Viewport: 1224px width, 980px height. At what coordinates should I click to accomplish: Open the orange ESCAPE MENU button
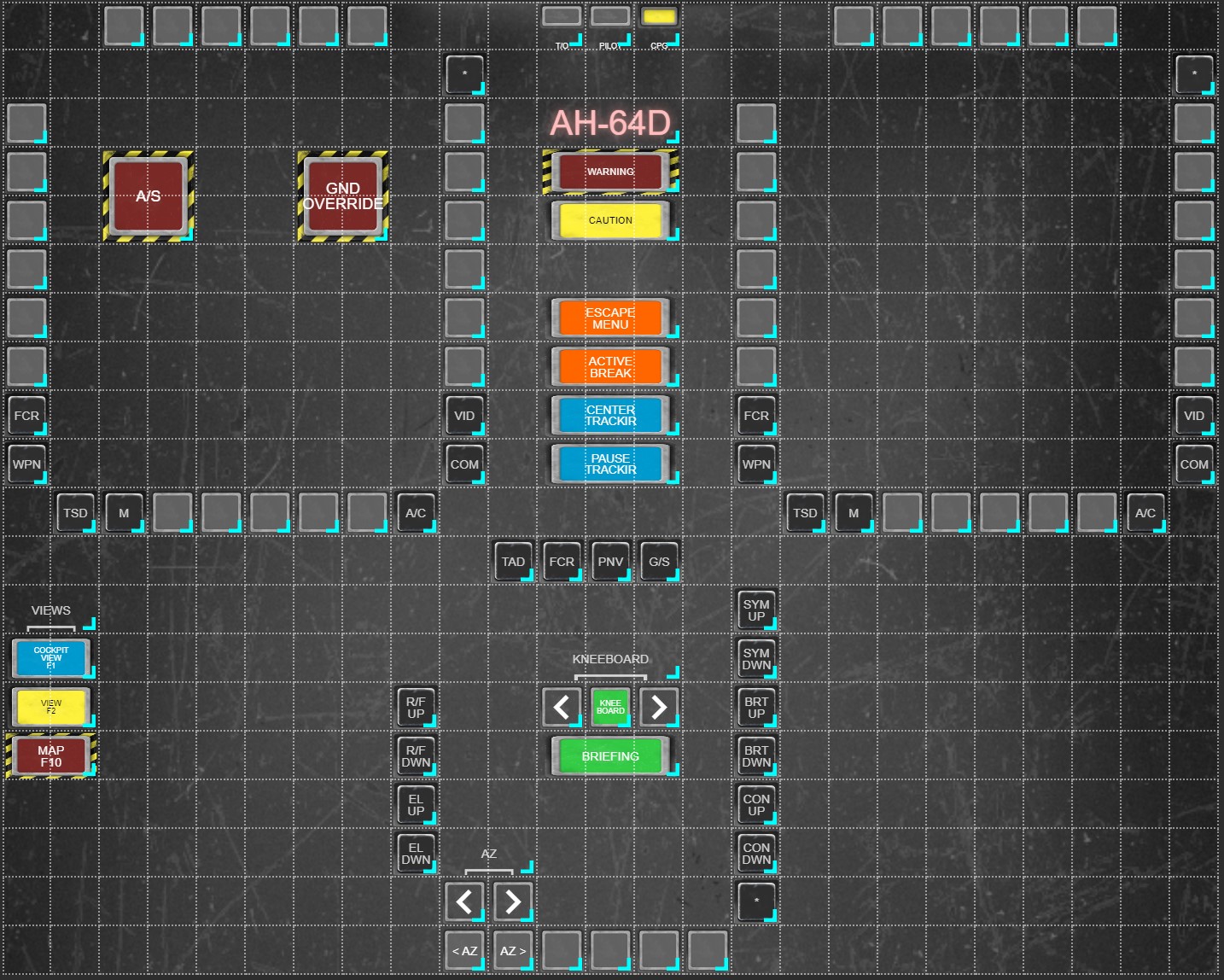tap(610, 318)
